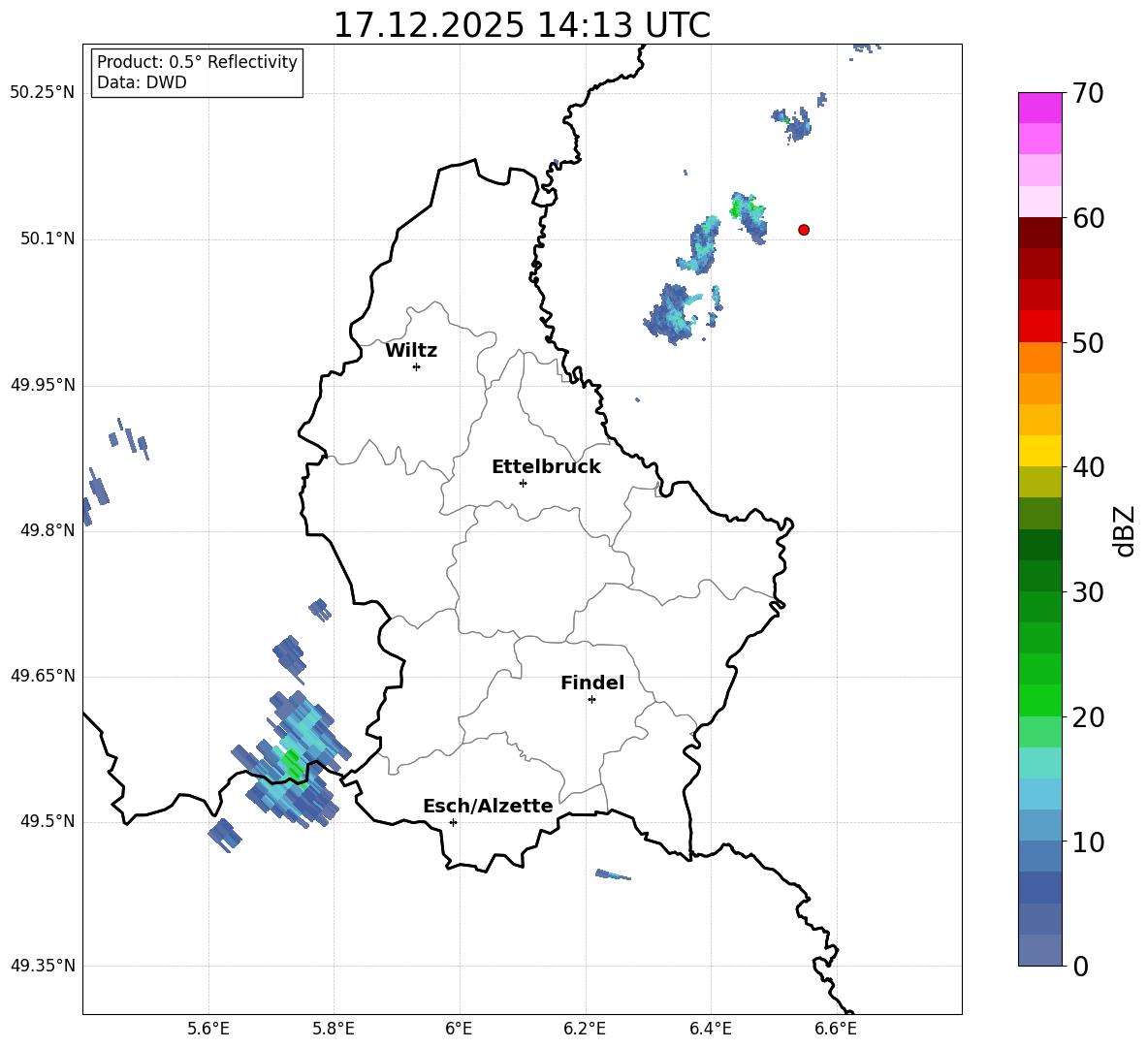Click the green radar echo core near Belgian border
The width and height of the screenshot is (1148, 1048).
[292, 764]
